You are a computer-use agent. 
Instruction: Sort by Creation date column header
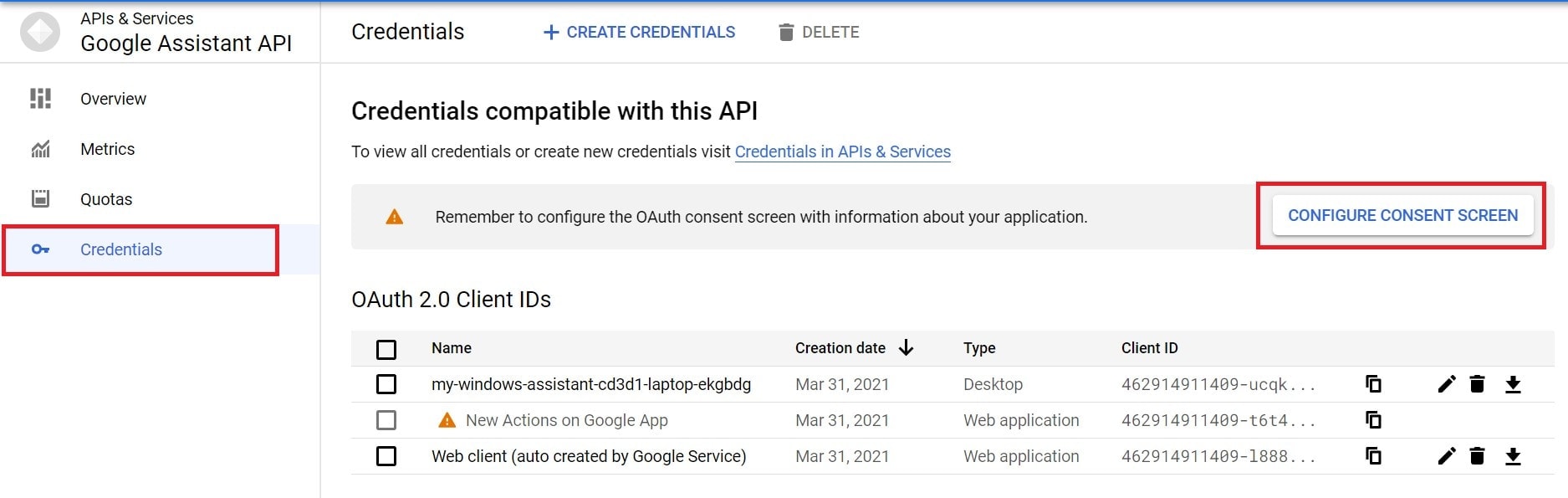(x=840, y=348)
